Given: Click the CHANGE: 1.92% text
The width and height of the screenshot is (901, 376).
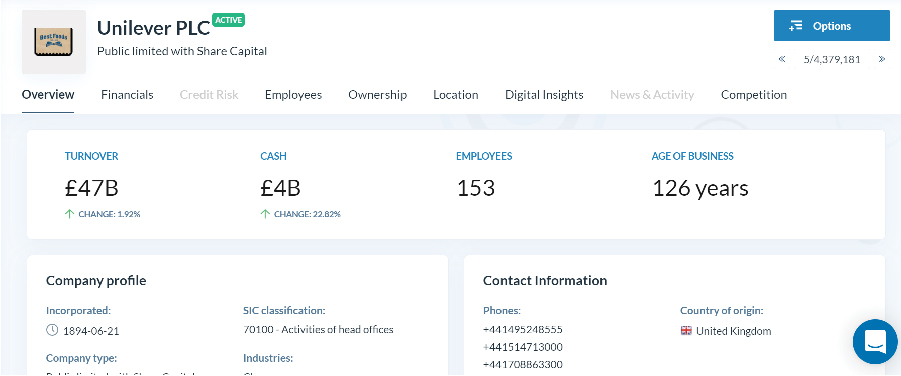Looking at the screenshot, I should tap(110, 214).
